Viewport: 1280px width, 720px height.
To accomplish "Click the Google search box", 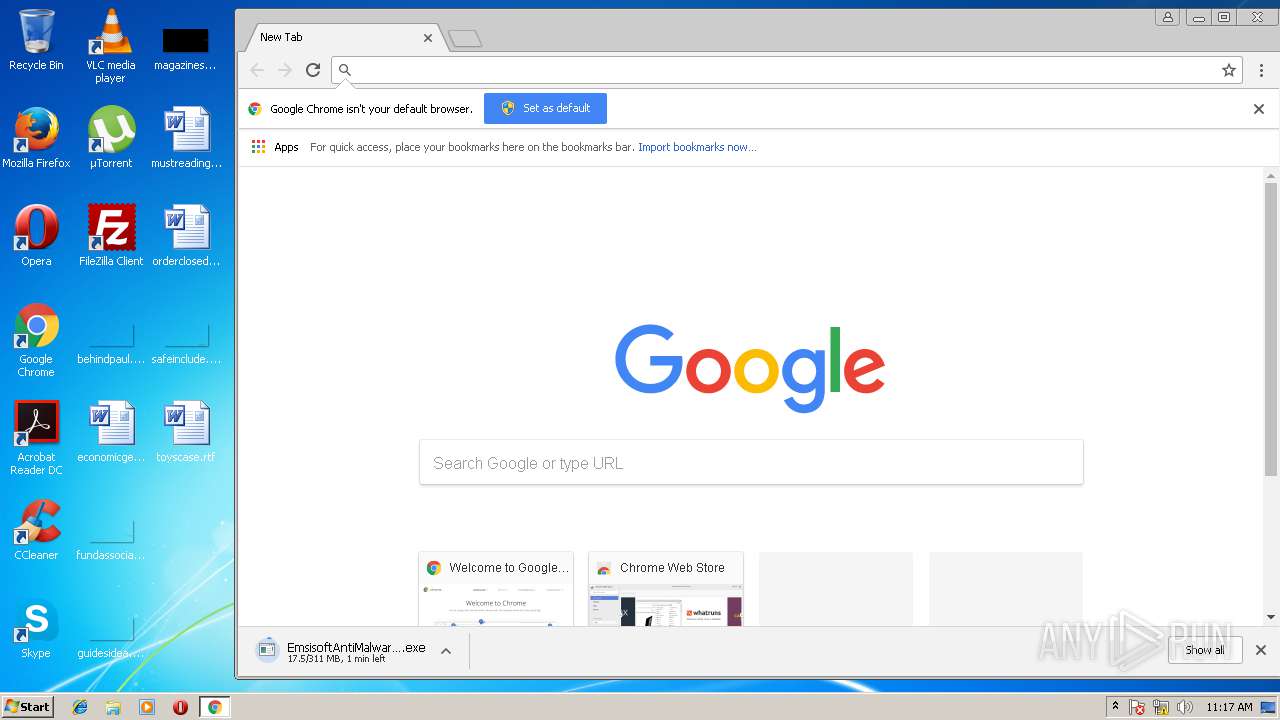I will [751, 462].
